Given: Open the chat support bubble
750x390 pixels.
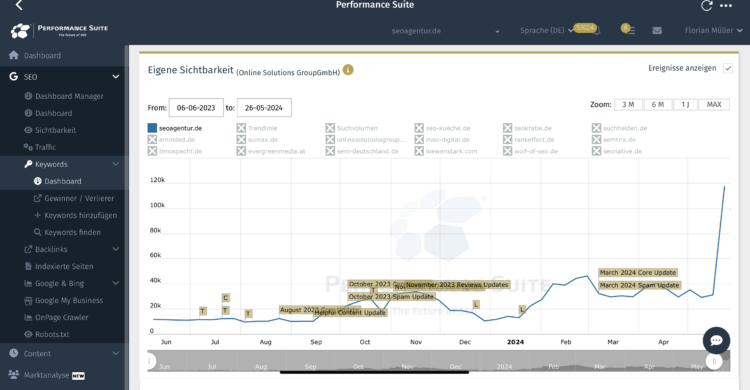Looking at the screenshot, I should point(716,340).
